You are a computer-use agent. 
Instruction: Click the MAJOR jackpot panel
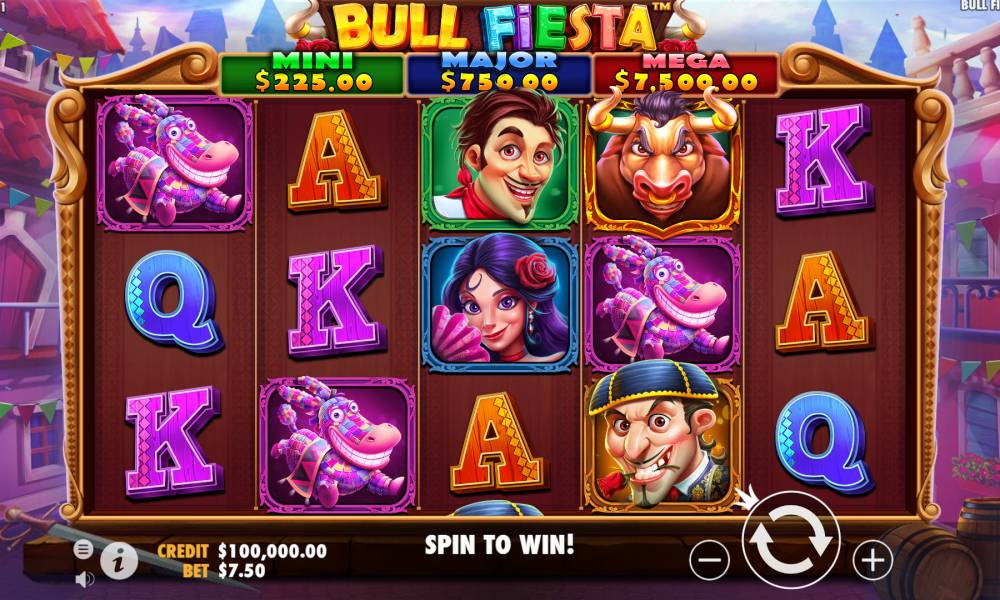(x=499, y=73)
